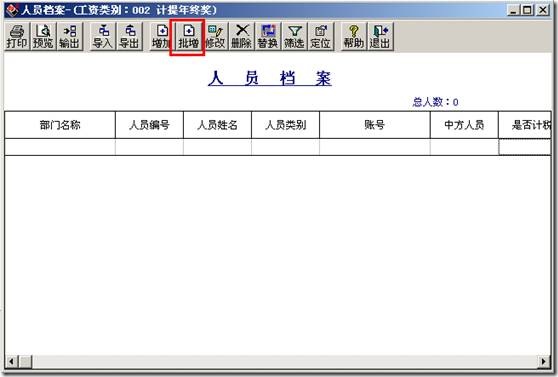Screen dimensions: 558x377
Task: Click the 中方人员 column header
Action: click(x=464, y=125)
